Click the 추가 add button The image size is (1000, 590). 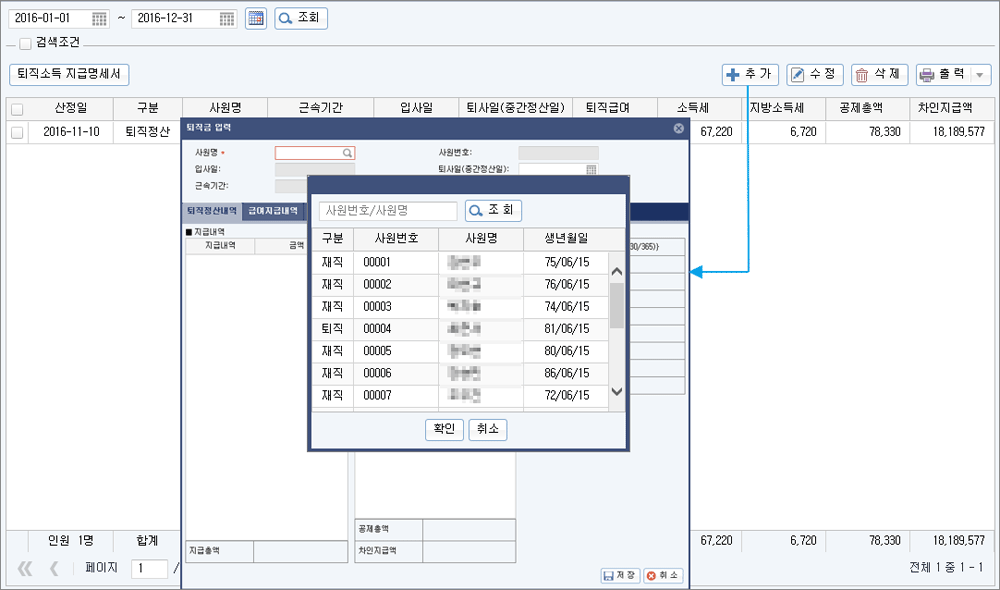point(750,75)
